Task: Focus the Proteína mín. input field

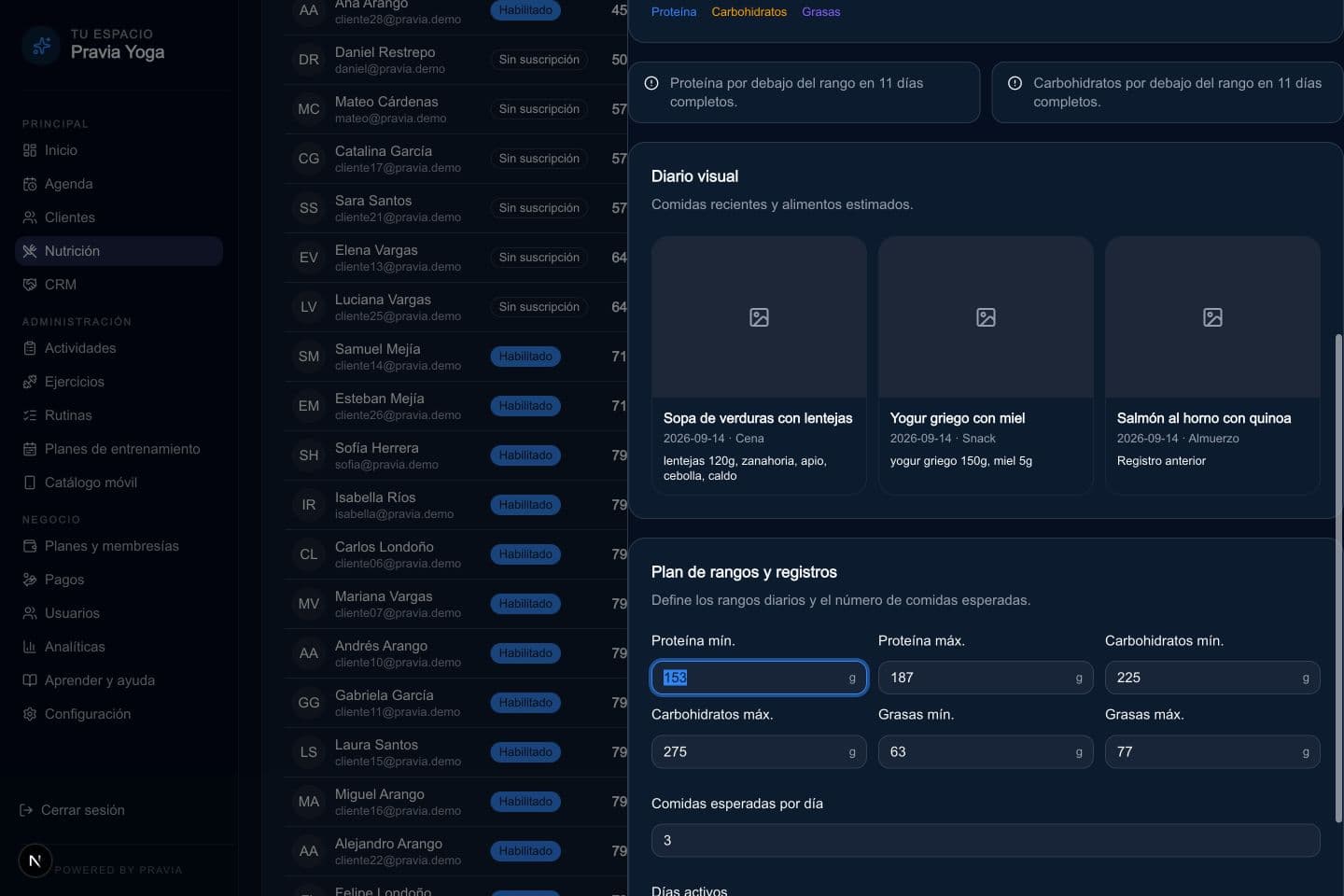Action: pyautogui.click(x=759, y=678)
